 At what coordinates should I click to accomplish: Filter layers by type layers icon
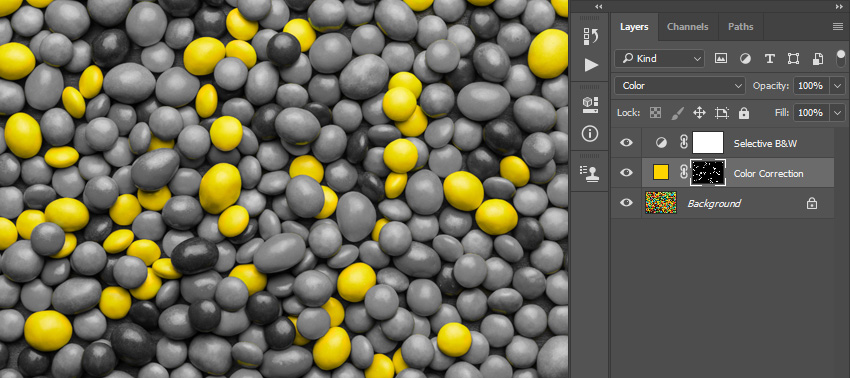769,59
